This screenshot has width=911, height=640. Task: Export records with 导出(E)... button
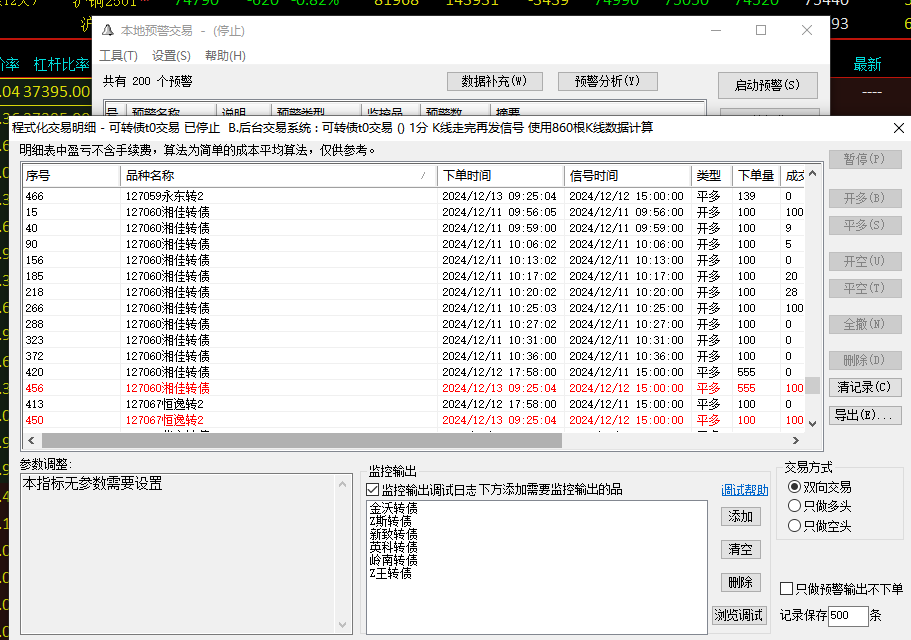pos(865,415)
